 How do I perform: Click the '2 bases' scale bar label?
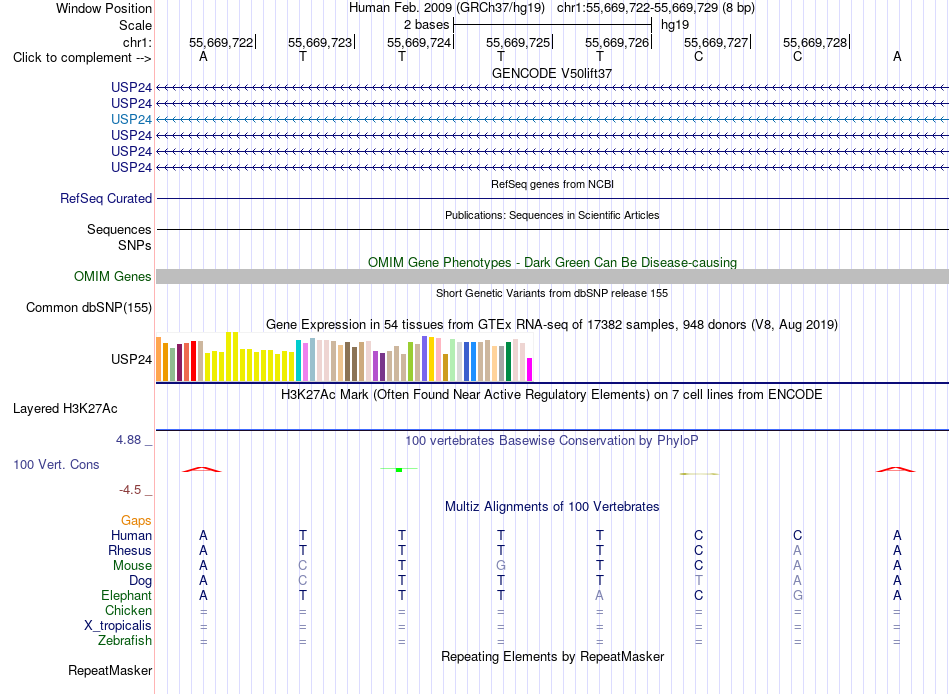tap(427, 25)
